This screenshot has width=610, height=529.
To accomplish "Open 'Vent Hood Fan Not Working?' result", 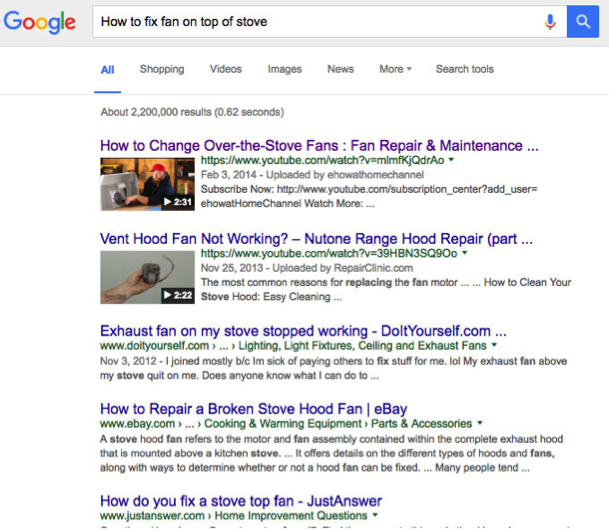I will 316,238.
